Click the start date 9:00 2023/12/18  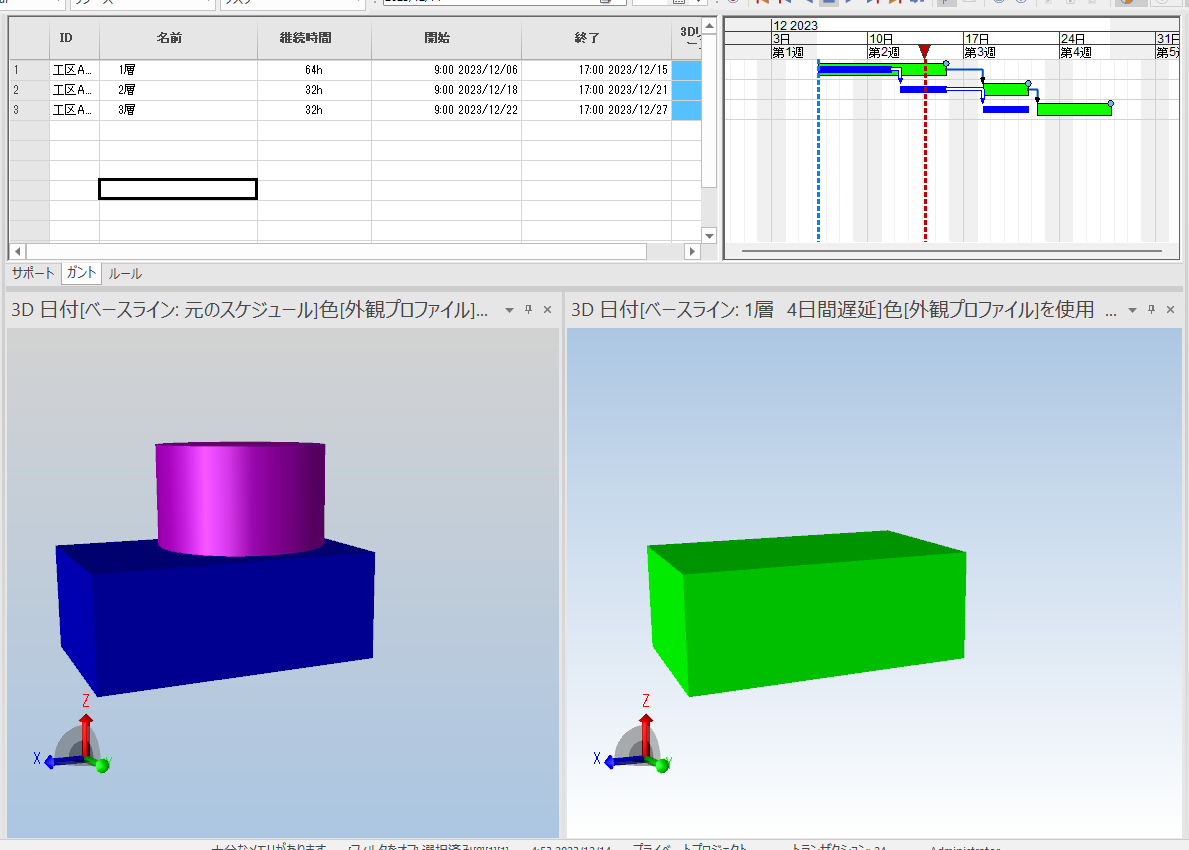coord(446,89)
